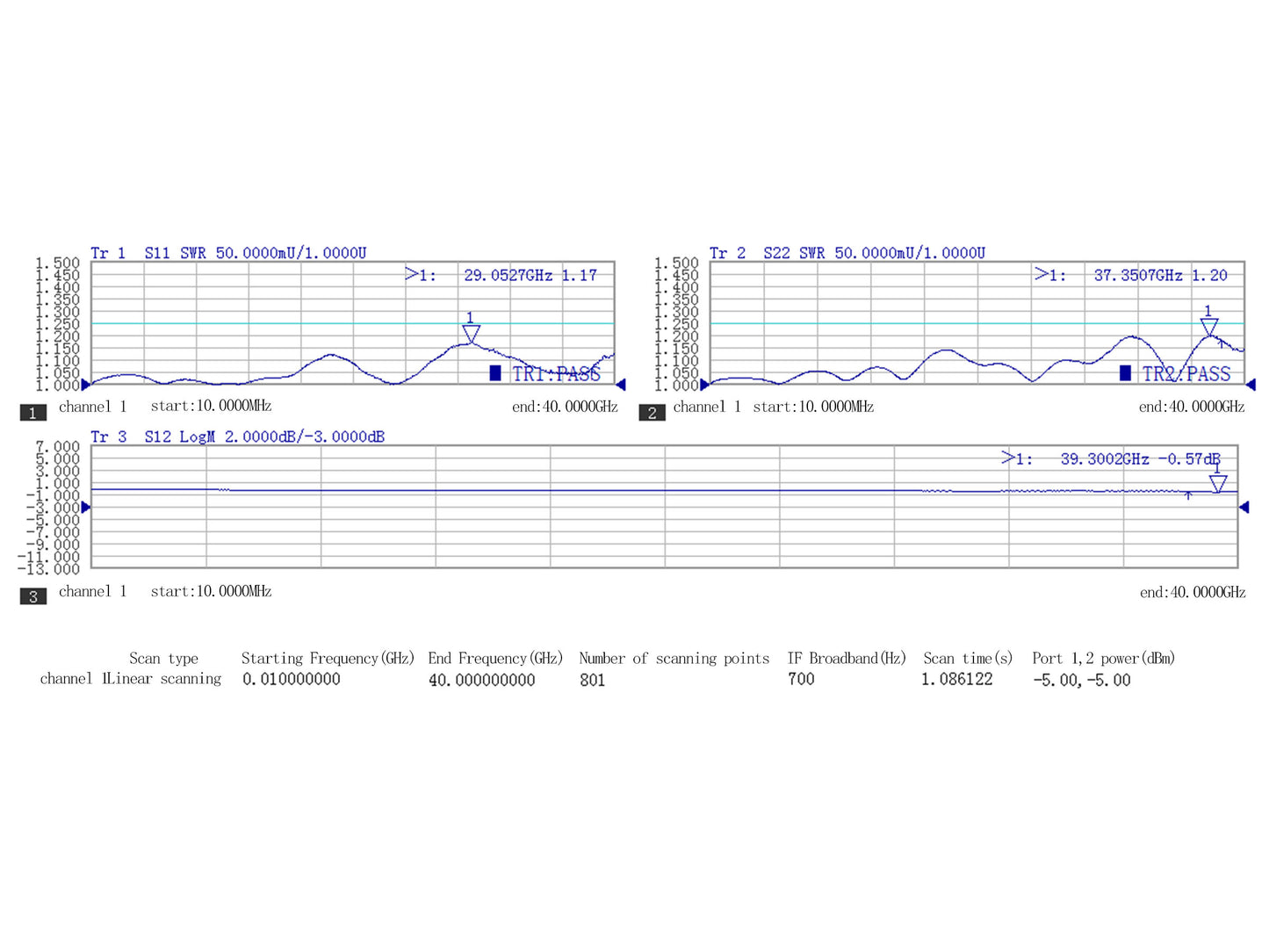1269x952 pixels.
Task: Select marker 1 triangle on S22 trace
Action: pos(1209,327)
